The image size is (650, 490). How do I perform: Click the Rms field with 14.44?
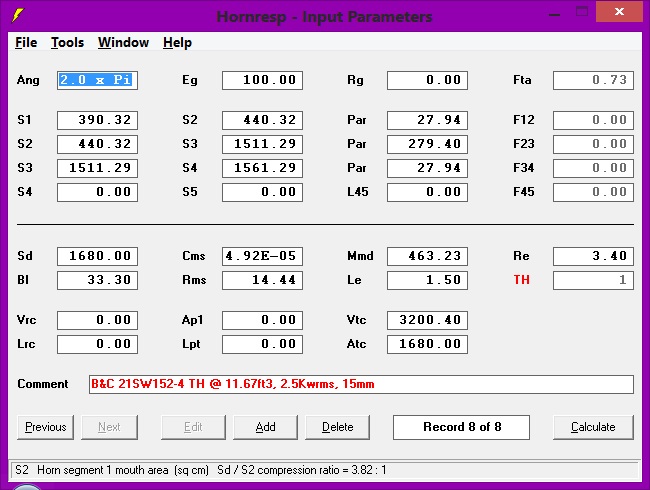pyautogui.click(x=262, y=280)
